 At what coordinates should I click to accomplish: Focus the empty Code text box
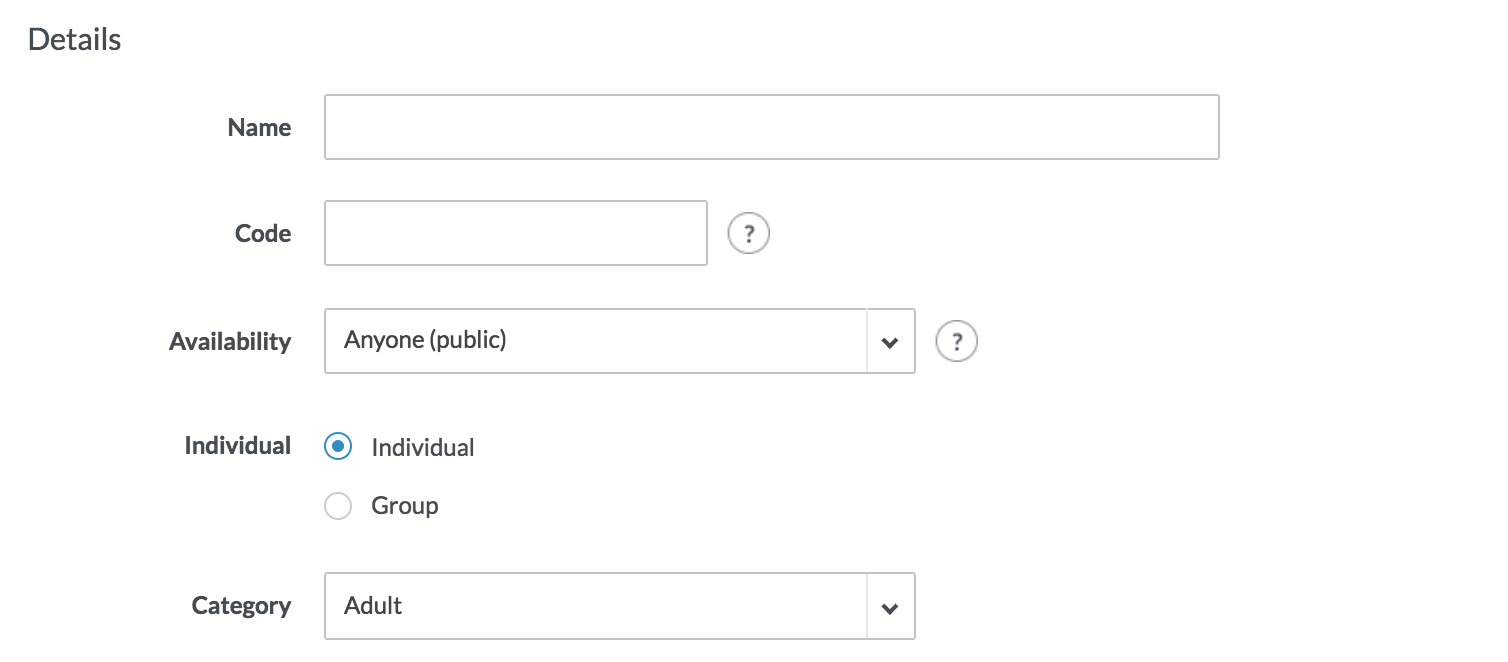pos(515,233)
